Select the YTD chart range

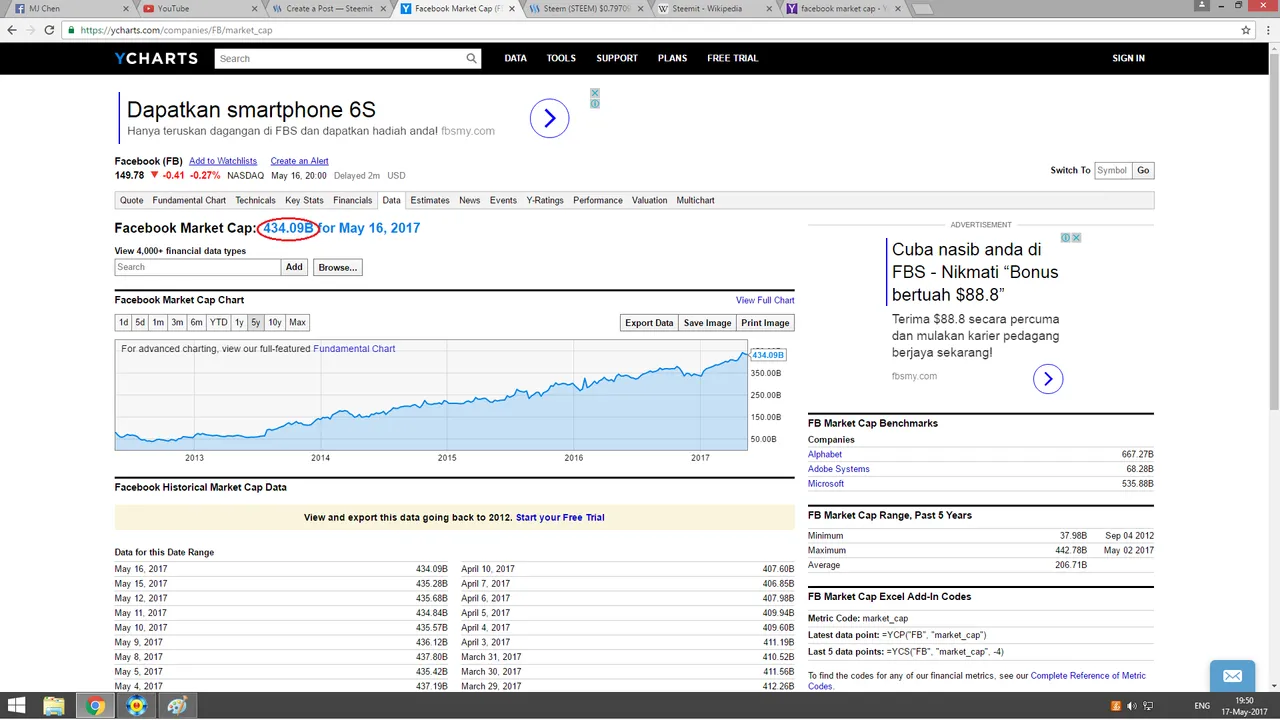click(218, 323)
